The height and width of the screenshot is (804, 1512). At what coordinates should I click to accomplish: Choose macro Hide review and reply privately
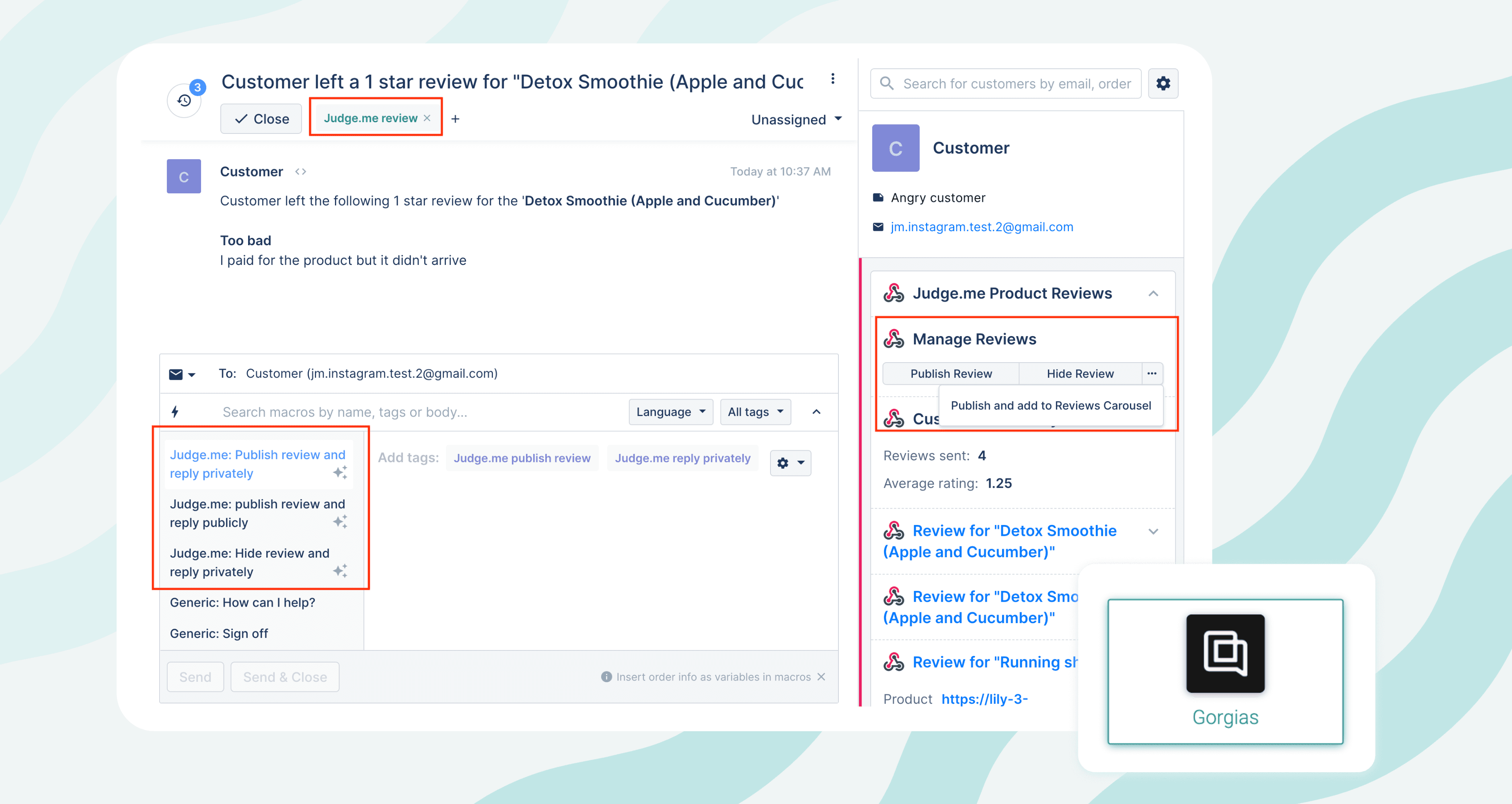click(x=250, y=562)
